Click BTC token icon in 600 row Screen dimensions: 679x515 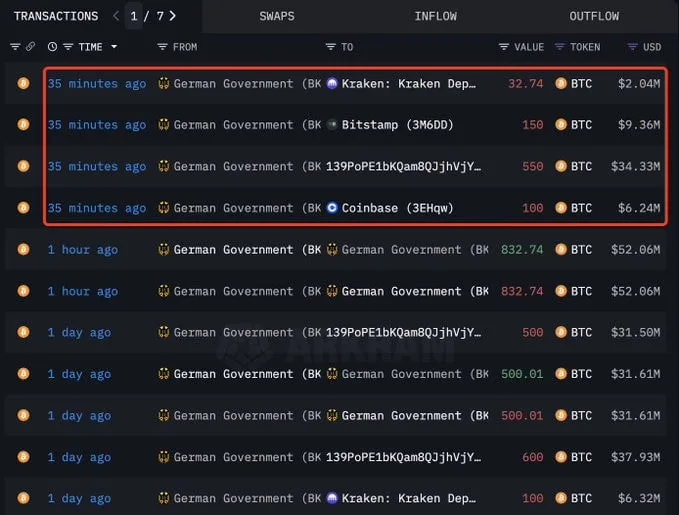click(x=561, y=457)
